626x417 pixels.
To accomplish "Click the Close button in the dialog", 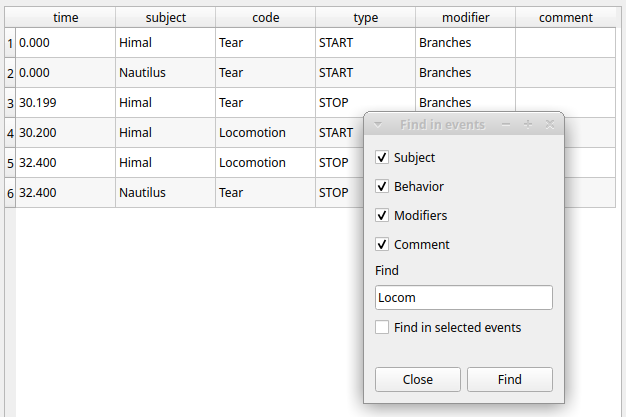I will (x=418, y=379).
